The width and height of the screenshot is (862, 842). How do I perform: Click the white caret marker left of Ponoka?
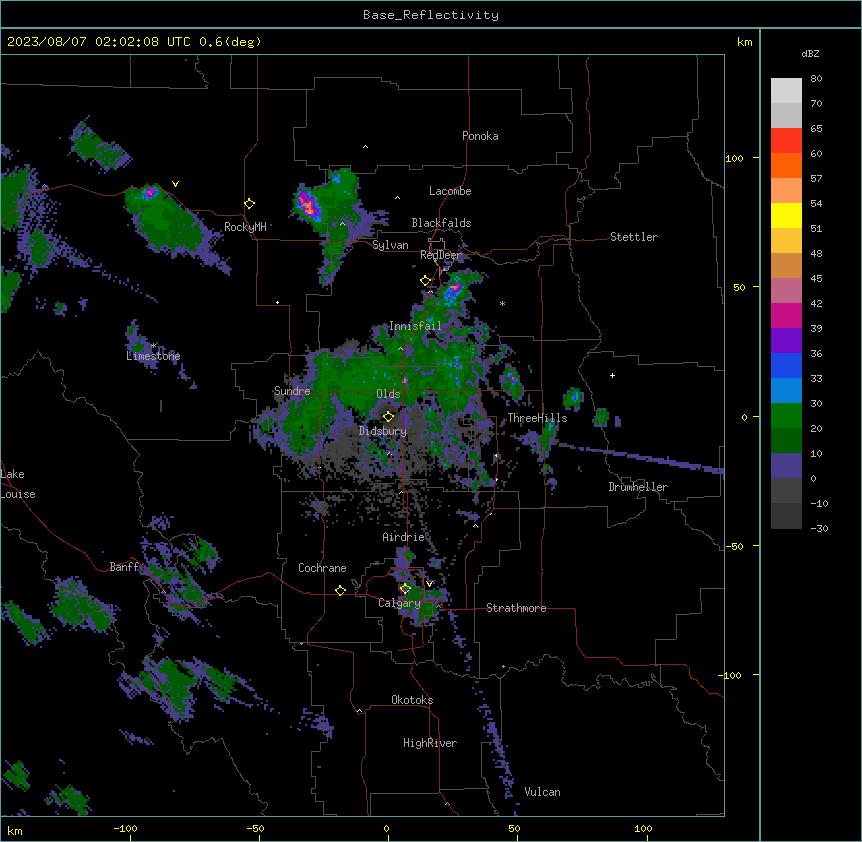pyautogui.click(x=365, y=147)
